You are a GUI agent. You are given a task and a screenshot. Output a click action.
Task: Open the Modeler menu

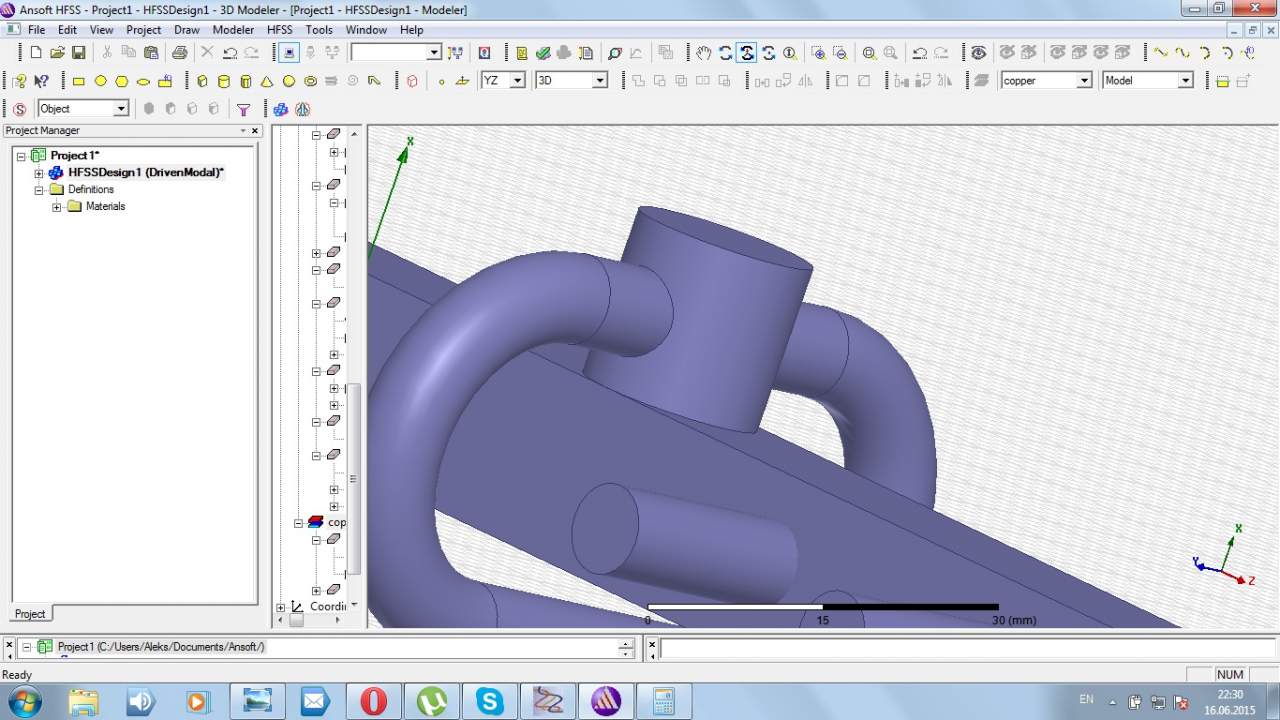233,30
